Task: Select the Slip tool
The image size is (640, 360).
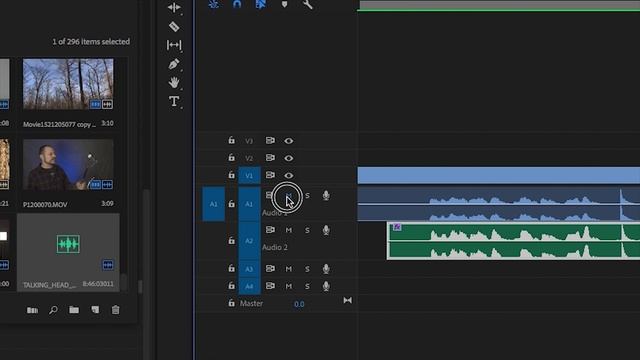Action: pos(174,45)
